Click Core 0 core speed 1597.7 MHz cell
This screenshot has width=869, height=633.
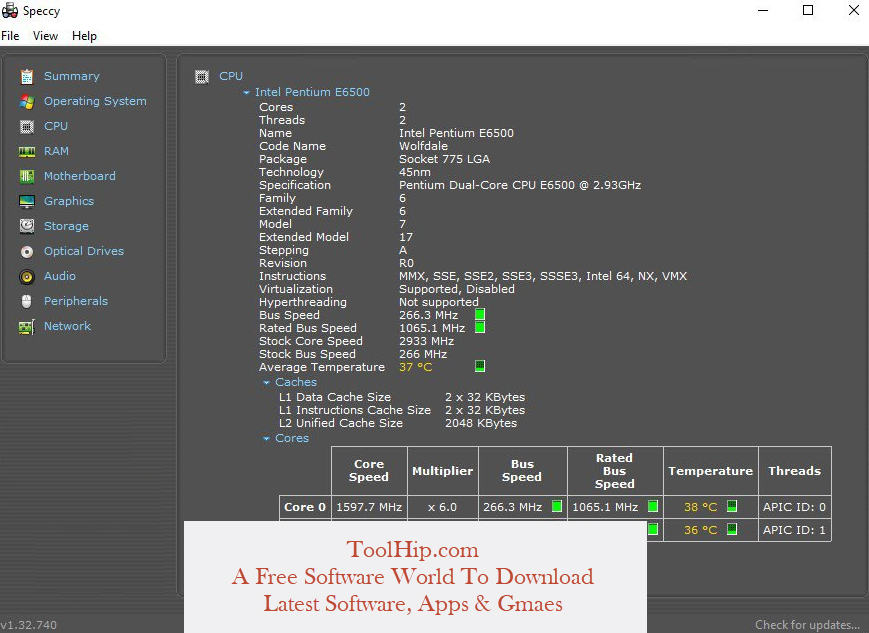369,507
